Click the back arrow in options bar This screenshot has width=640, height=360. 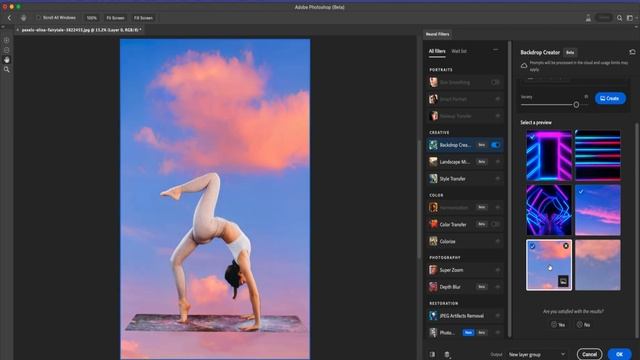pos(9,18)
